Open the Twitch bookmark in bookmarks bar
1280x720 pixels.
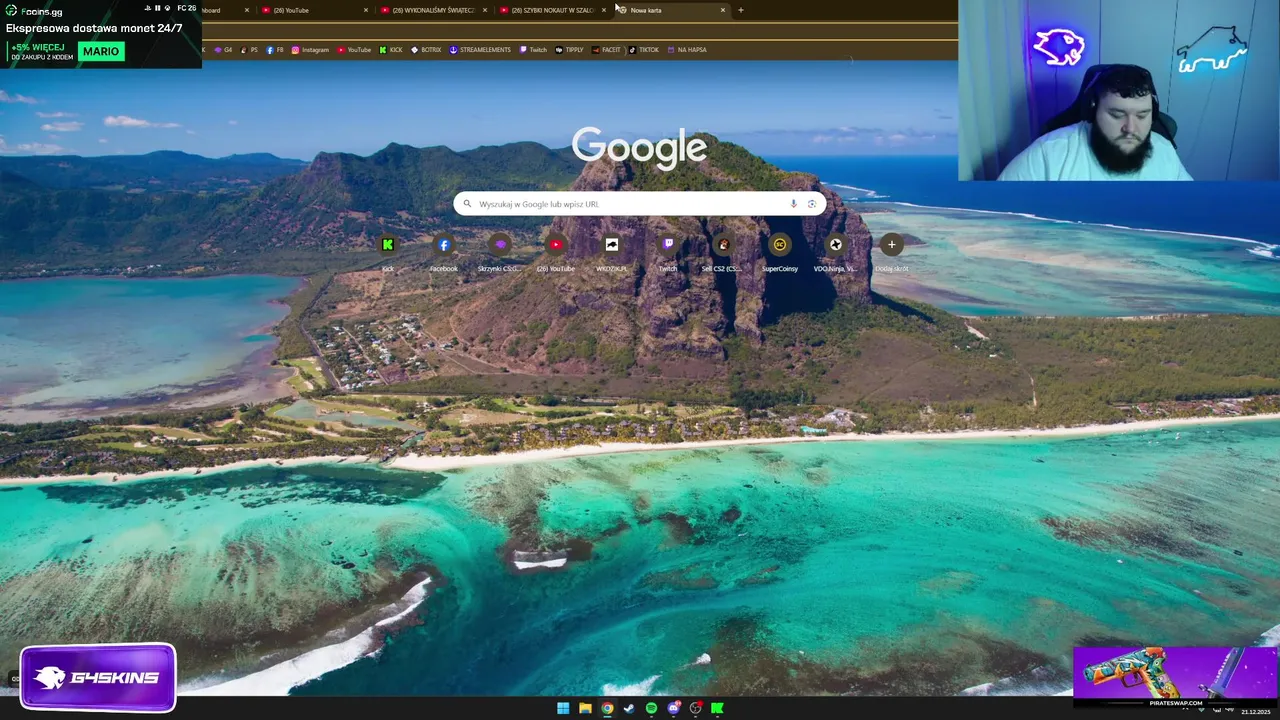point(533,50)
